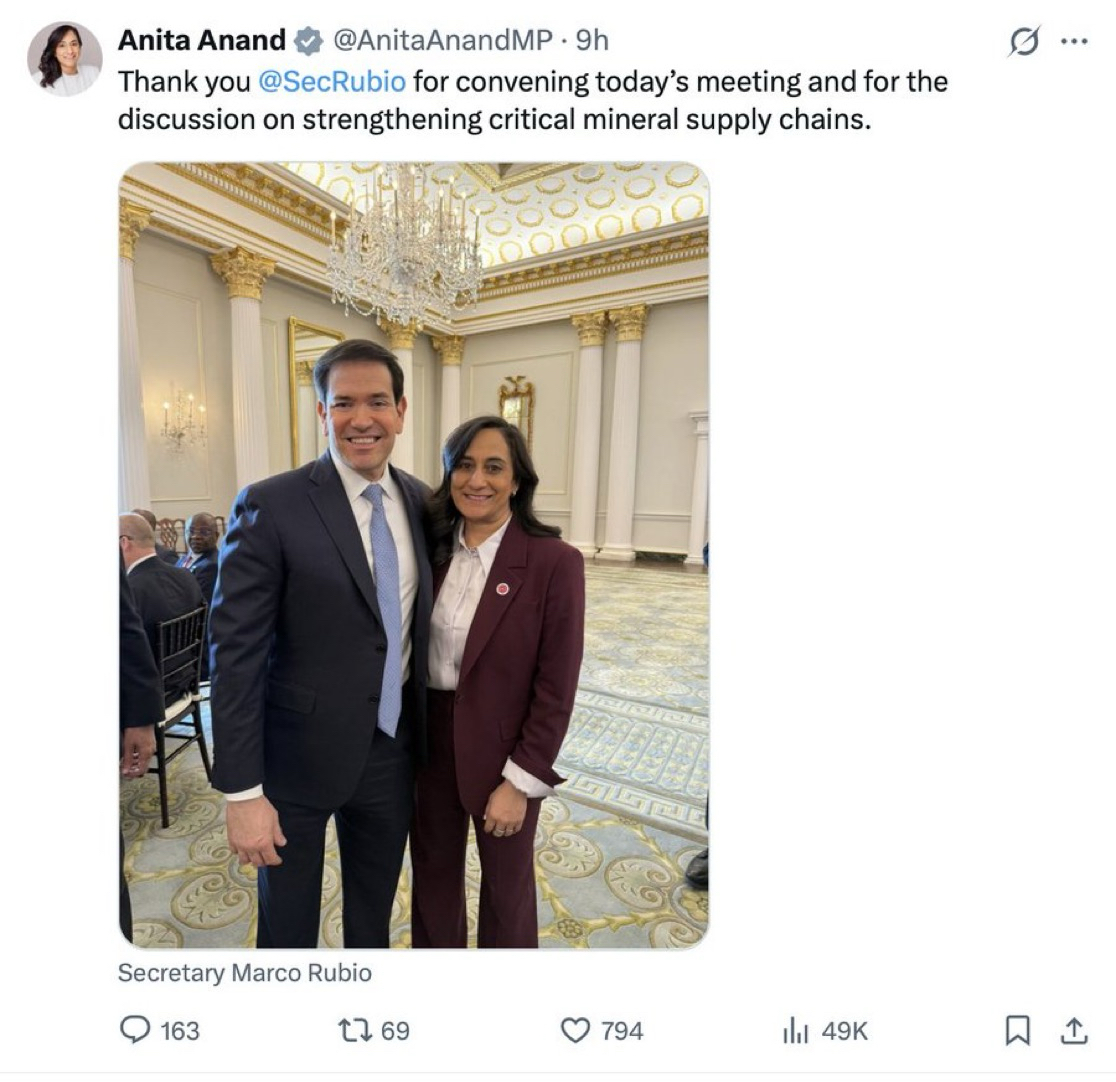Image resolution: width=1116 pixels, height=1082 pixels.
Task: Click the @SecRubio mention link
Action: pos(332,80)
